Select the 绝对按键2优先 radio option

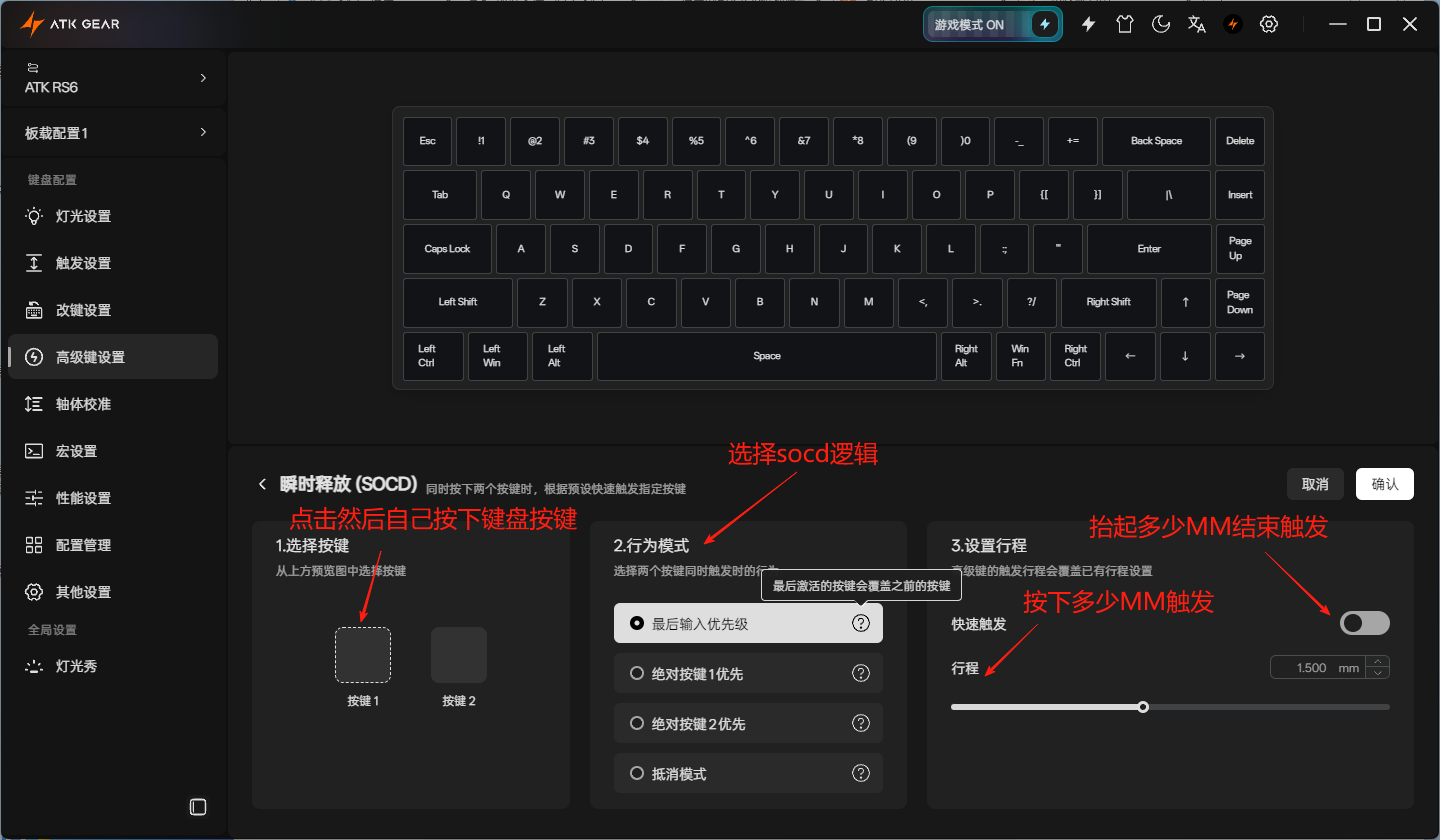coord(748,723)
